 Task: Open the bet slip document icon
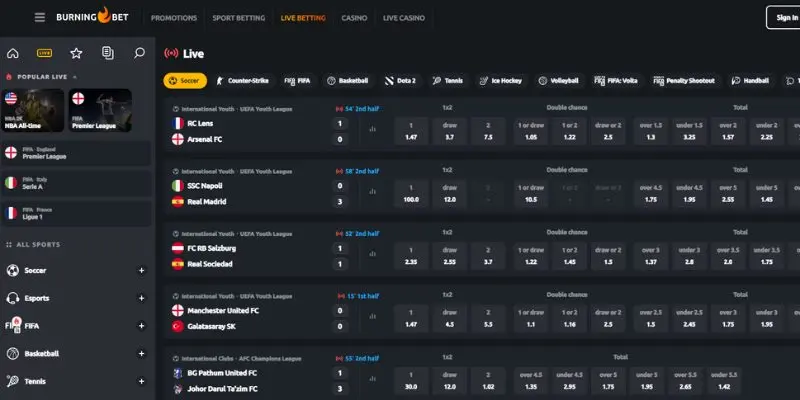[x=108, y=53]
